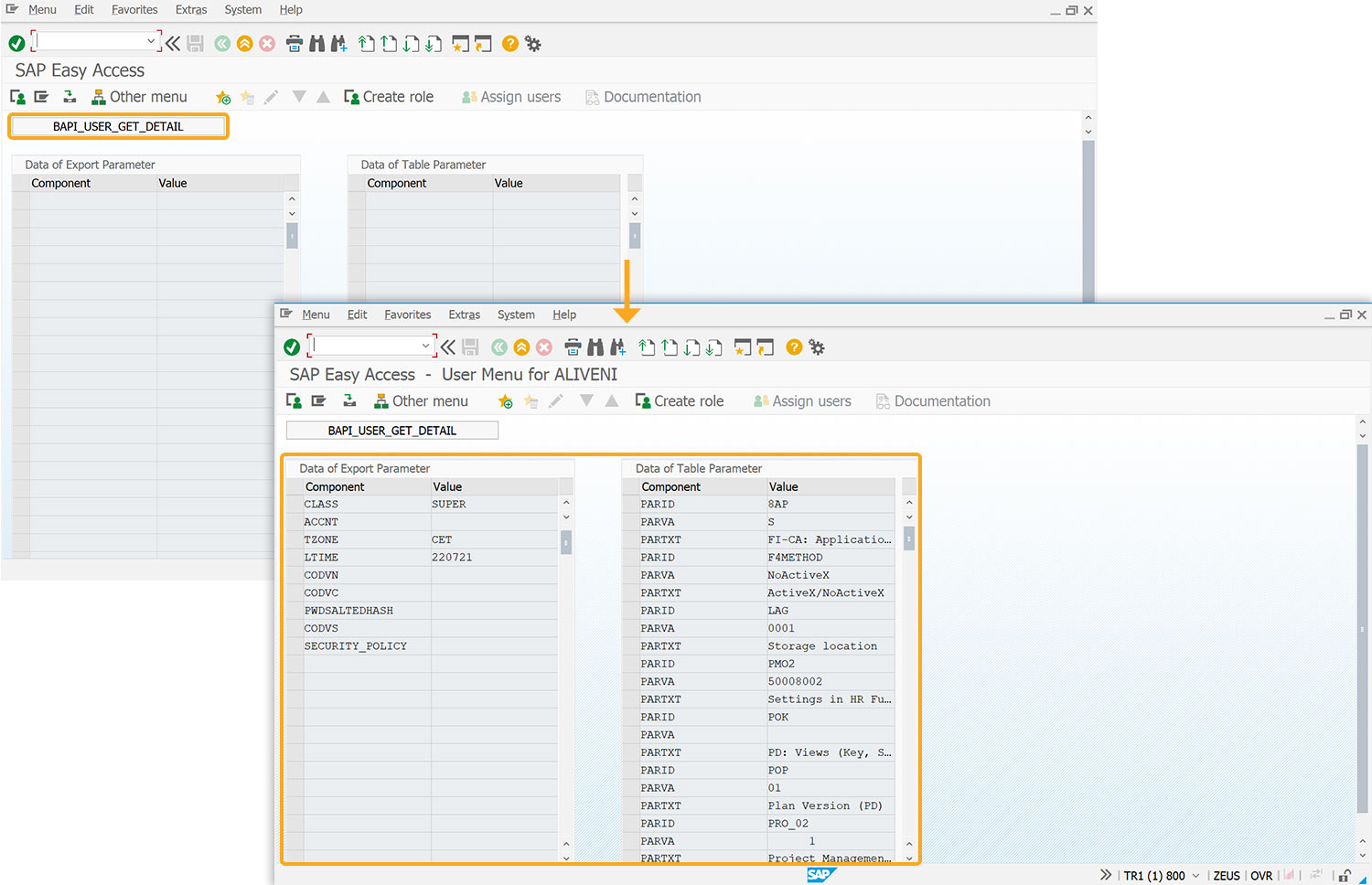Screen dimensions: 1372x885
Task: Click orange Exit icon in ALIVENI window
Action: coord(521,347)
